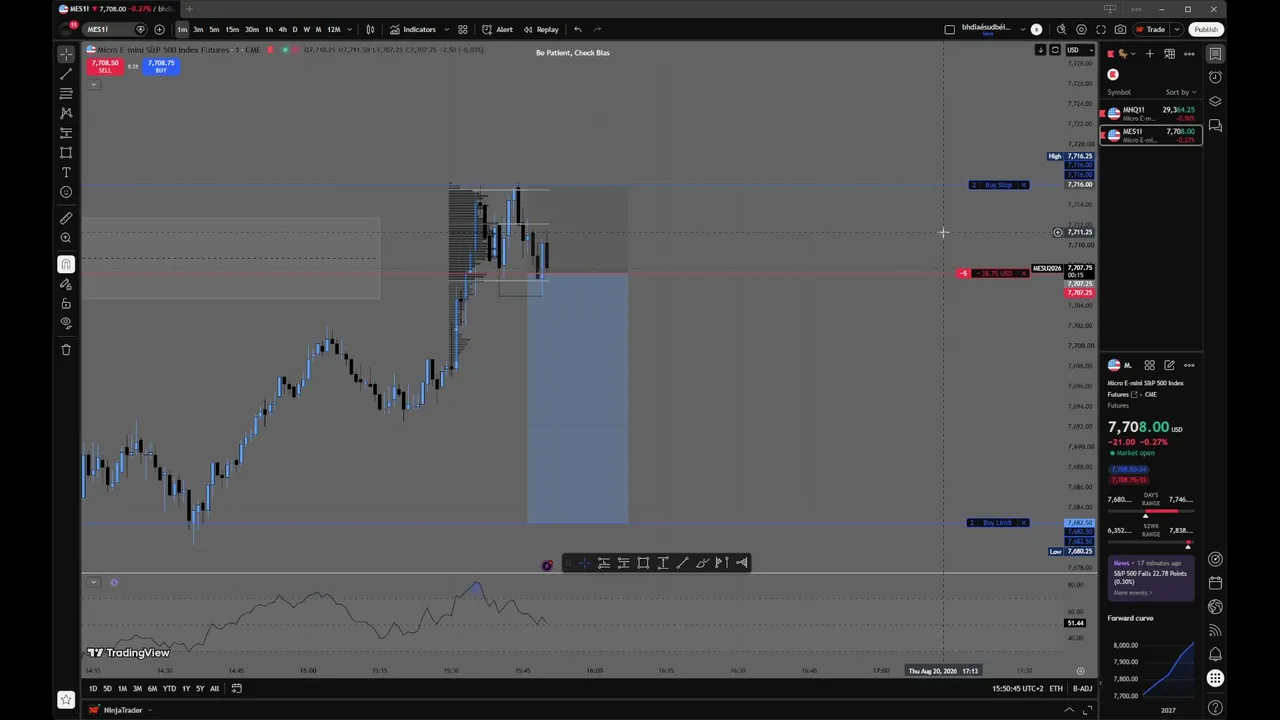This screenshot has height=720, width=1280.
Task: Switch to the 1h timeframe
Action: pyautogui.click(x=268, y=29)
